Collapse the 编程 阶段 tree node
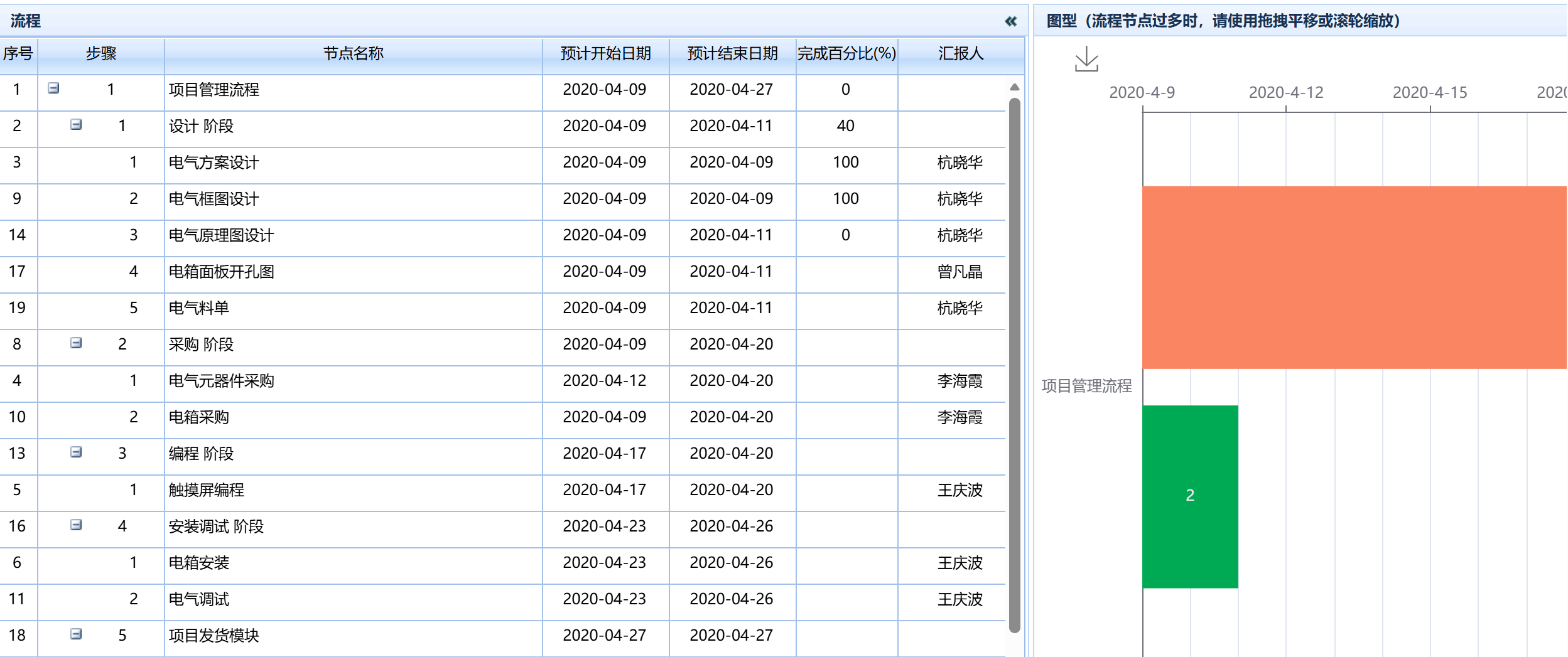This screenshot has width=1568, height=657. (x=76, y=452)
